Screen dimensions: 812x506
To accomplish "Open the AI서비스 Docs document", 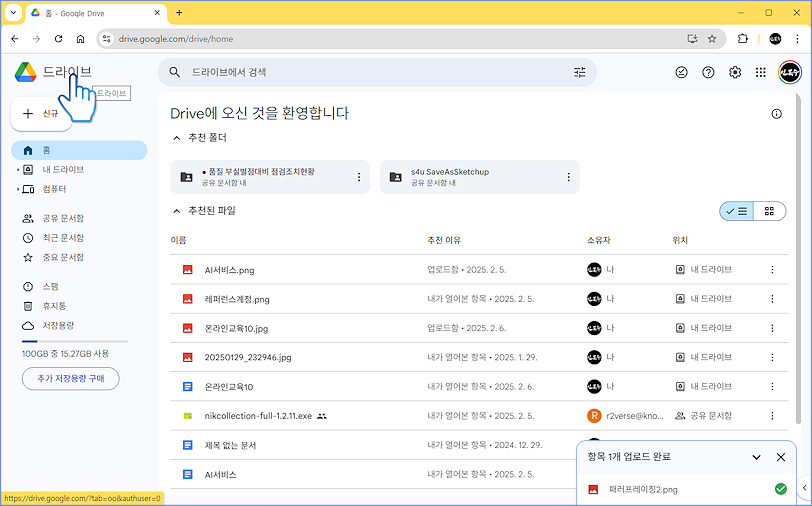I will 221,474.
